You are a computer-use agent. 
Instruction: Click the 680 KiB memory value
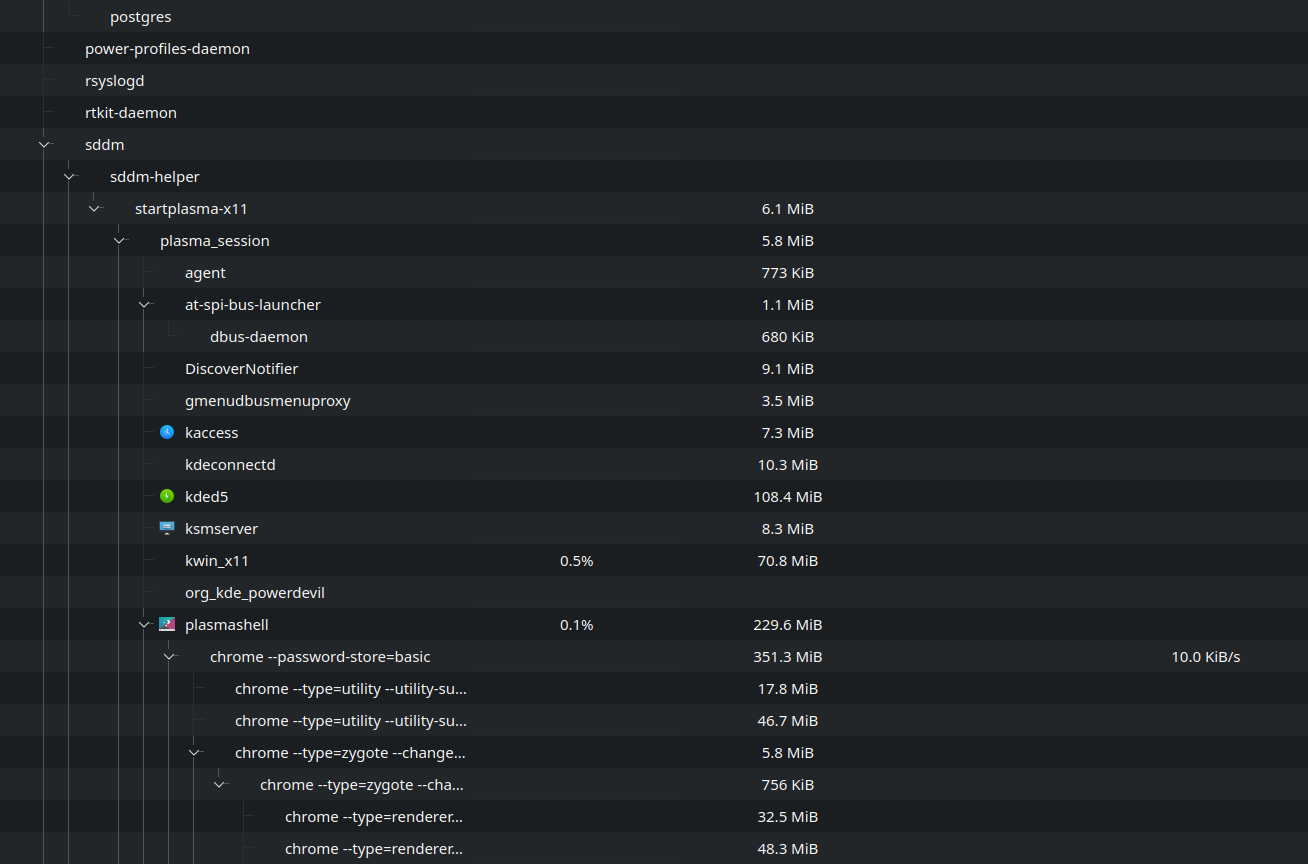point(788,336)
